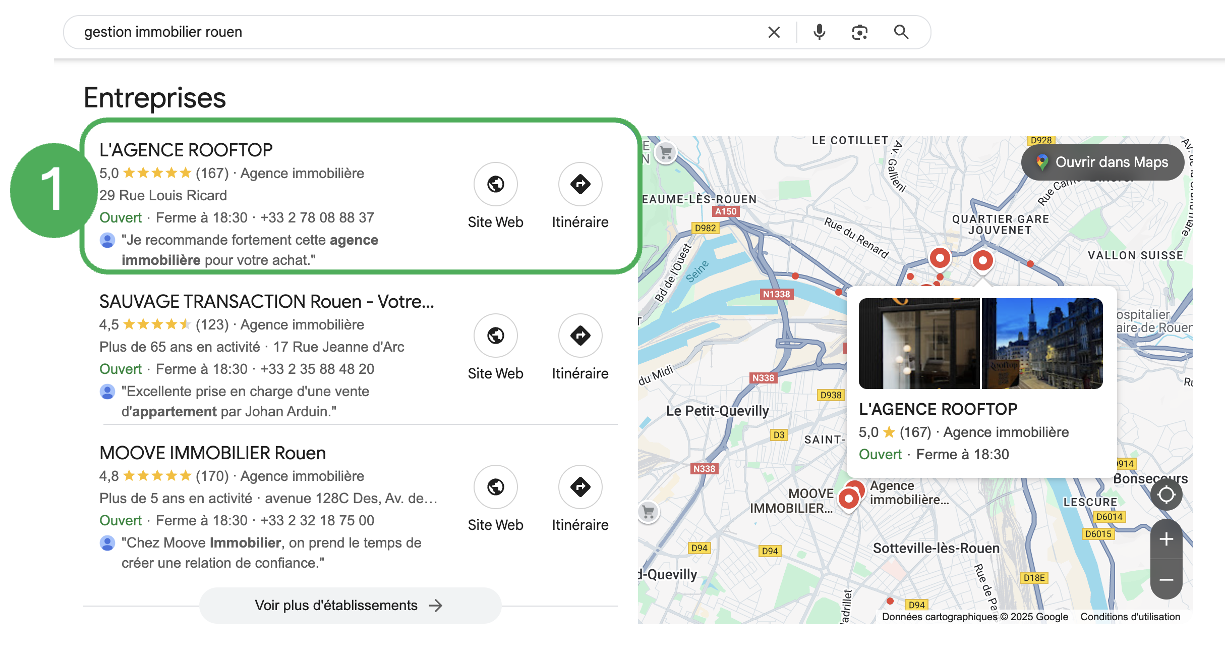Viewport: 1232px width, 652px height.
Task: Click L'AGENCE ROOFTOP name in the map popup
Action: [938, 409]
